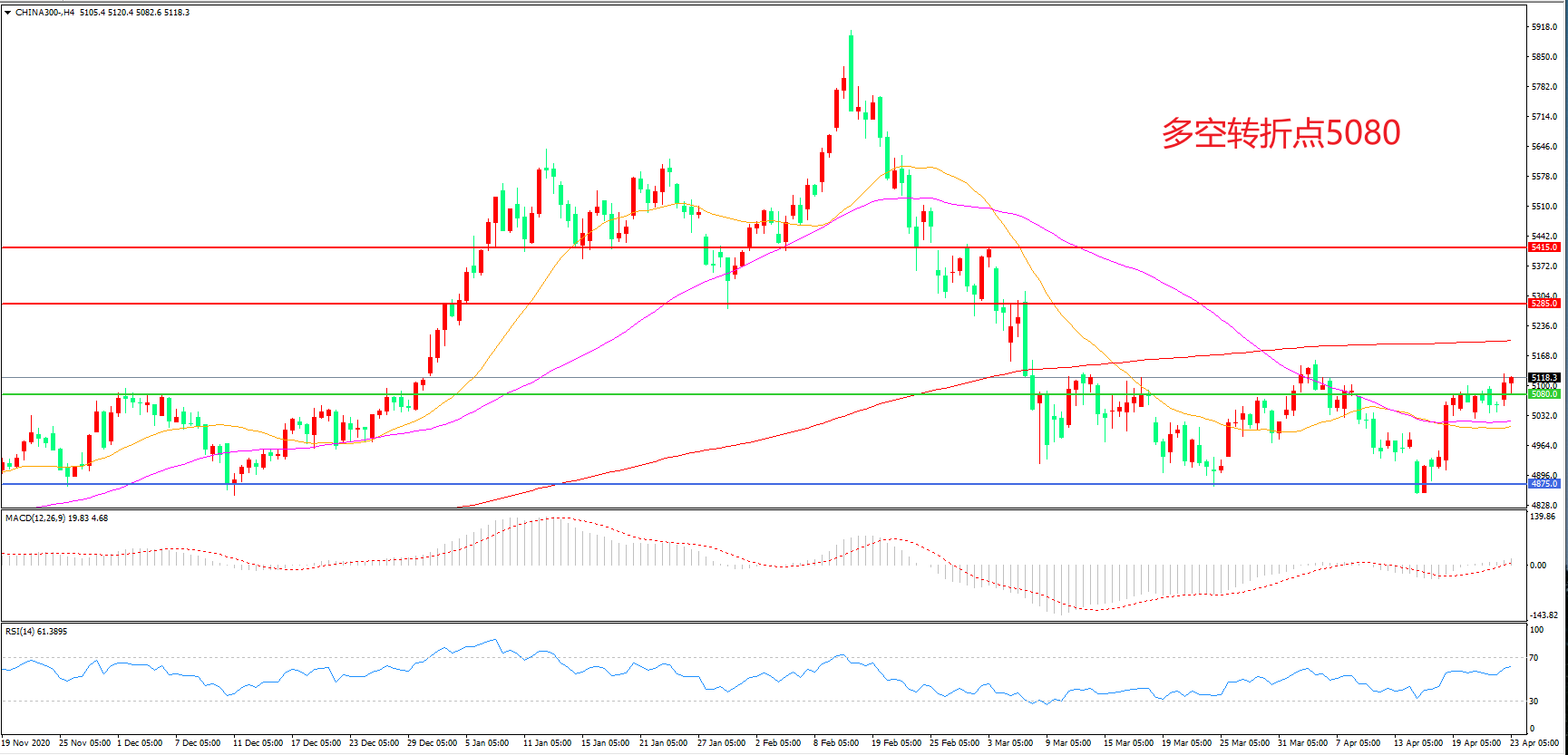Click the green 5080.0 price tag
Image resolution: width=1568 pixels, height=755 pixels.
(x=1544, y=394)
